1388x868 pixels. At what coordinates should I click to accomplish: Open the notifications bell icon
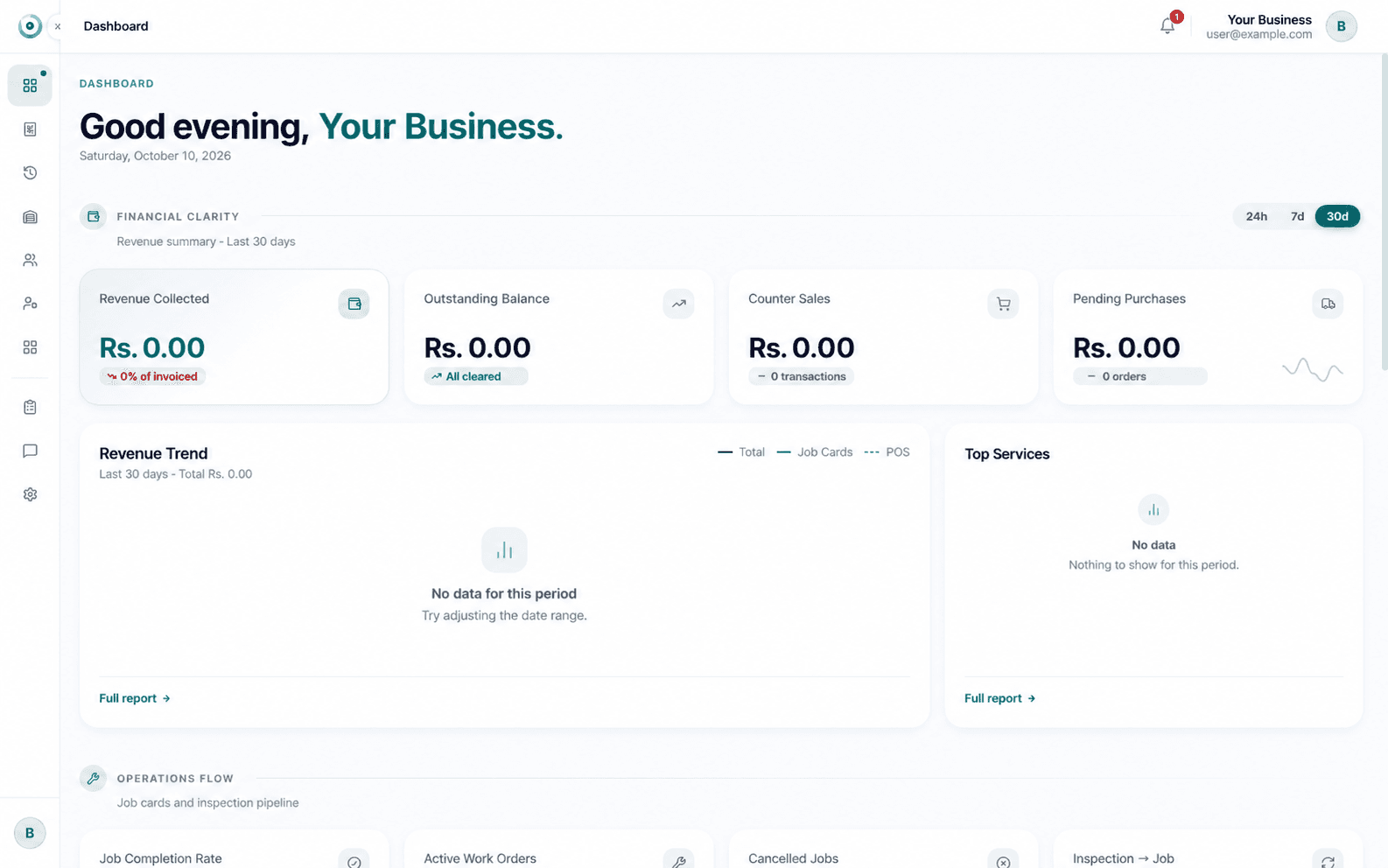[x=1167, y=25]
